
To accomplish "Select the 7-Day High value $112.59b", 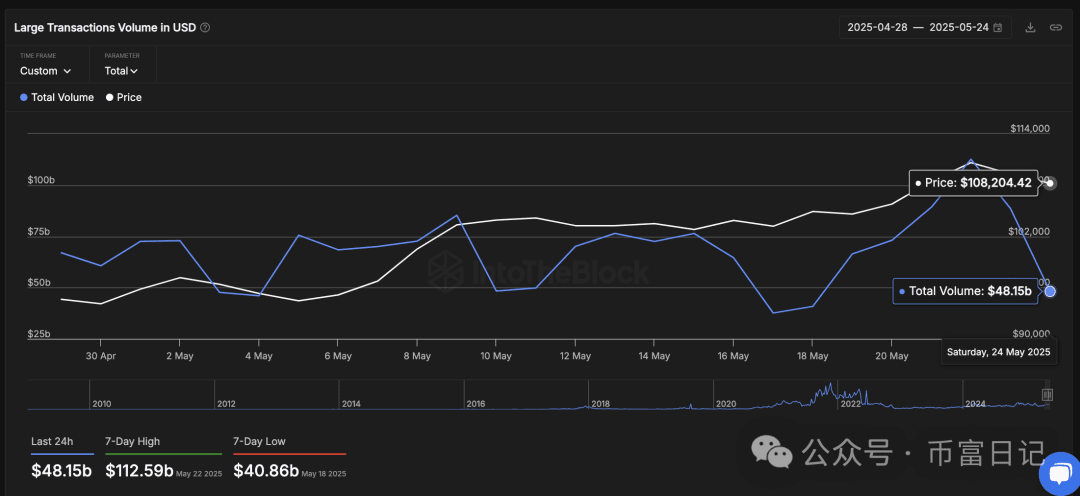I will [x=139, y=471].
